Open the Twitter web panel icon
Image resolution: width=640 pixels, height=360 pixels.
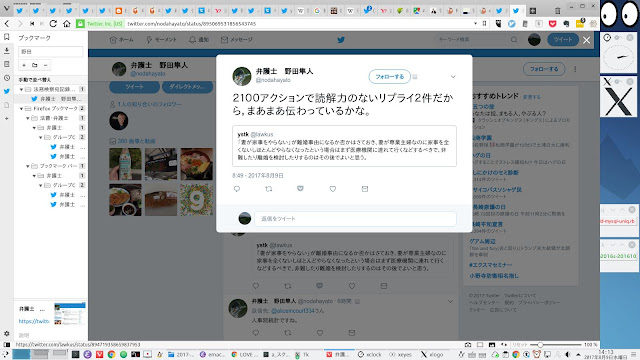(7, 91)
